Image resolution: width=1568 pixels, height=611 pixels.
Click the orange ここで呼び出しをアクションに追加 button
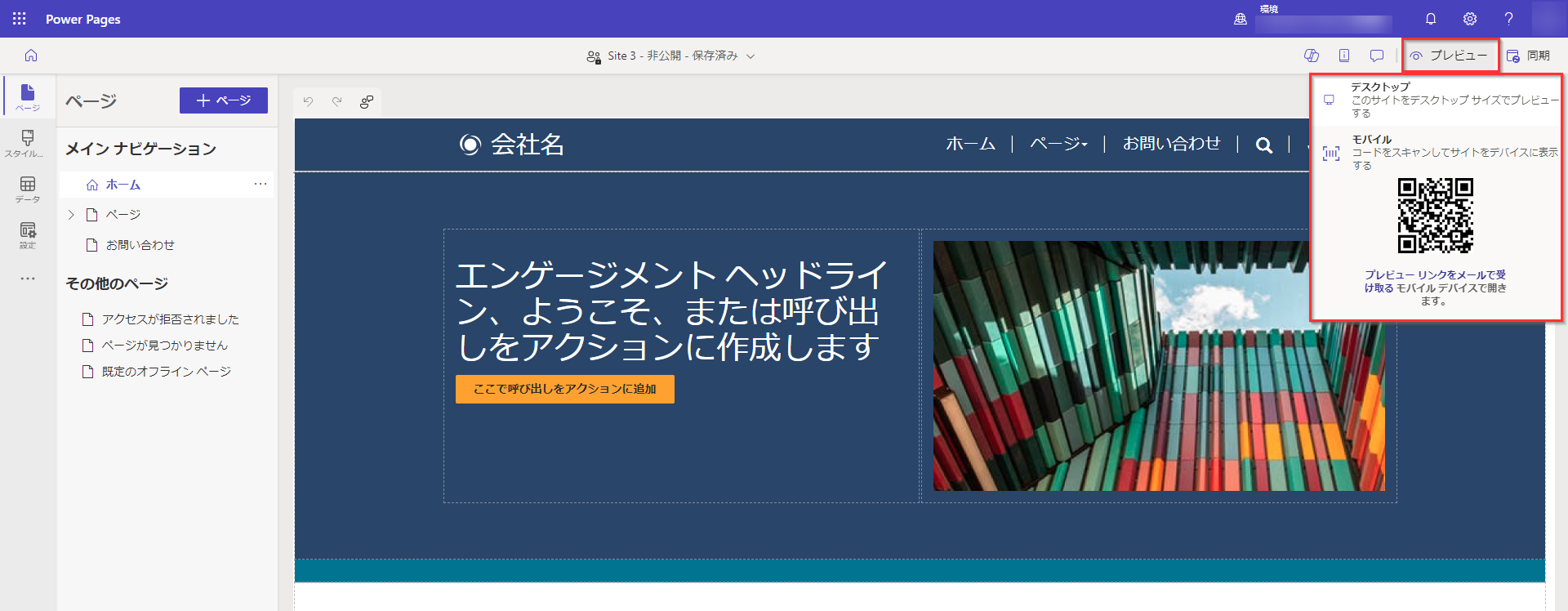click(x=565, y=389)
